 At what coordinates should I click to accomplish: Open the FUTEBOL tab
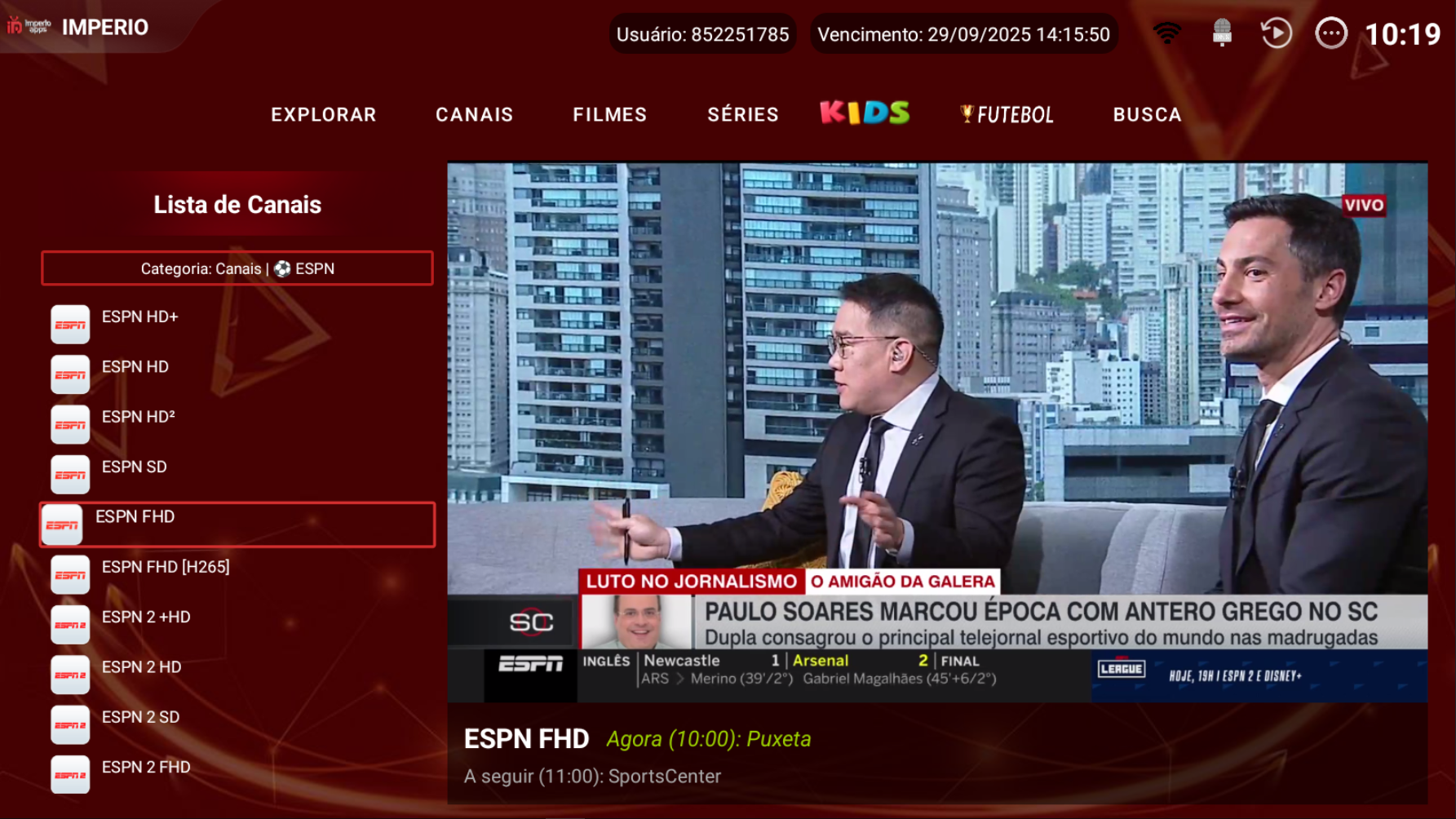pos(1007,115)
